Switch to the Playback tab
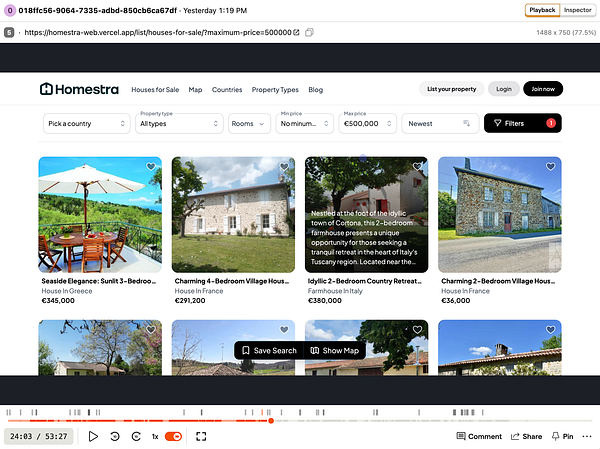 pyautogui.click(x=542, y=10)
